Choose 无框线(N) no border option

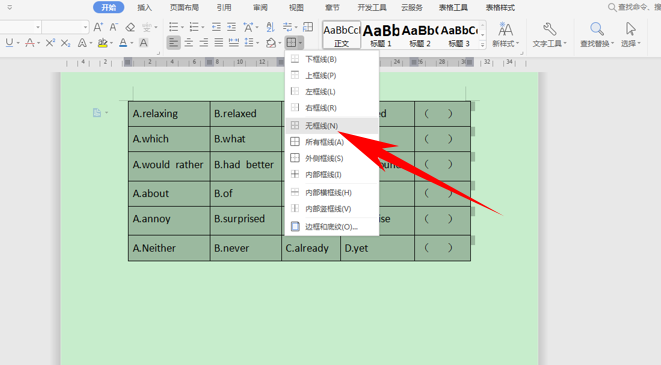point(332,126)
